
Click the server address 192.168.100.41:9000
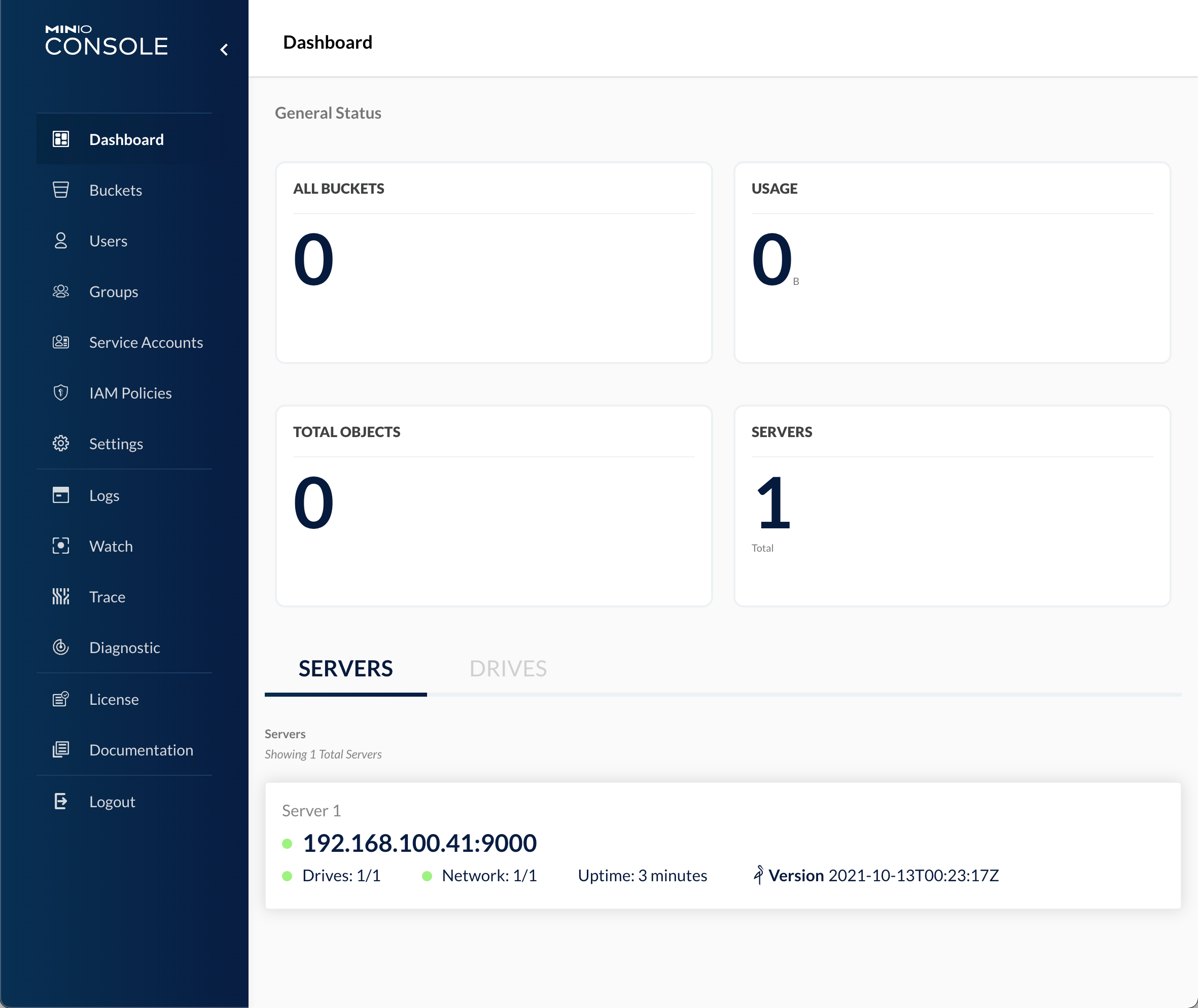tap(419, 843)
